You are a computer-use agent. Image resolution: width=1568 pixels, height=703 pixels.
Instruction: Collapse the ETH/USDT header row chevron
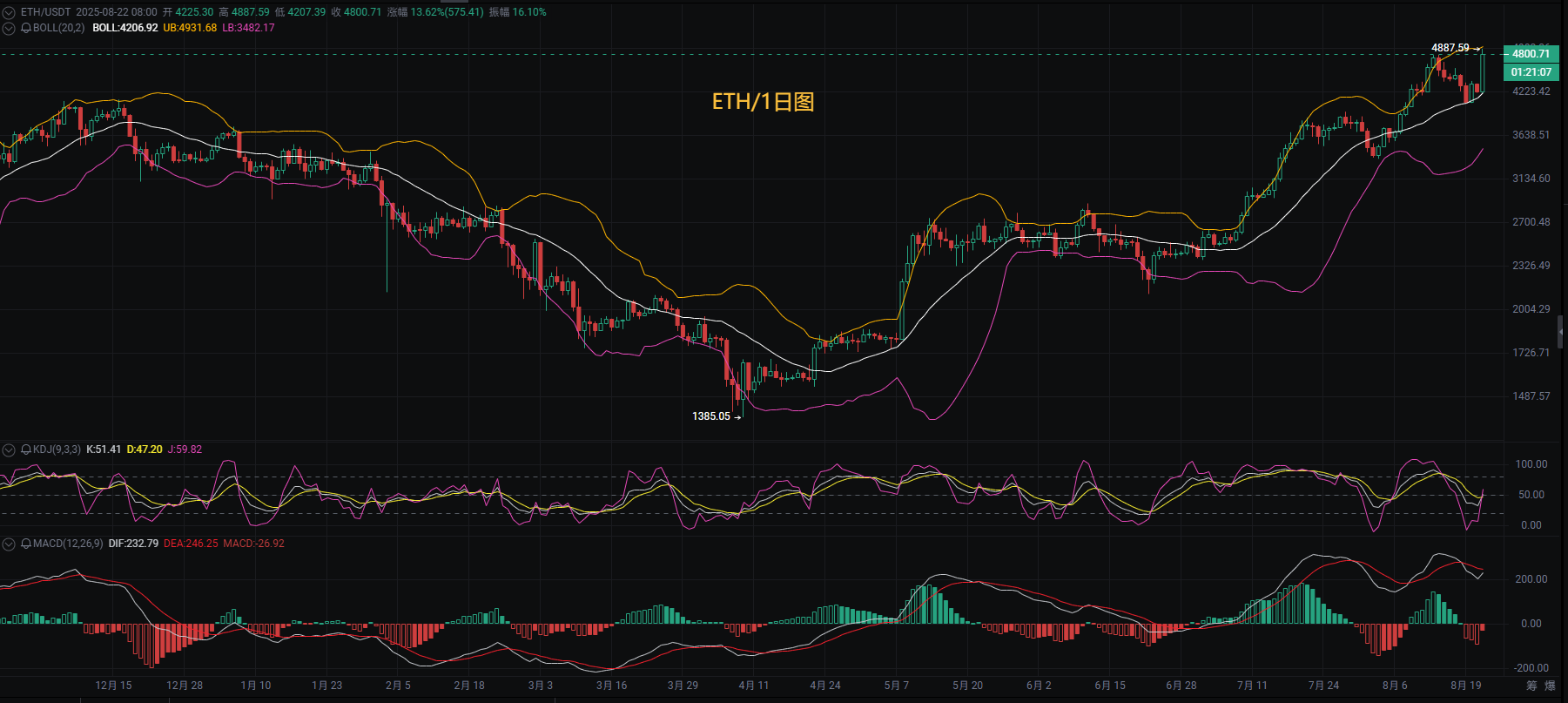[x=9, y=12]
